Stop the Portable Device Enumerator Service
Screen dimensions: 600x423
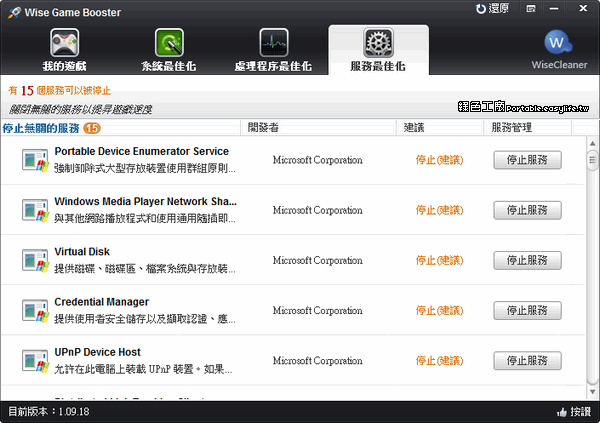(527, 160)
